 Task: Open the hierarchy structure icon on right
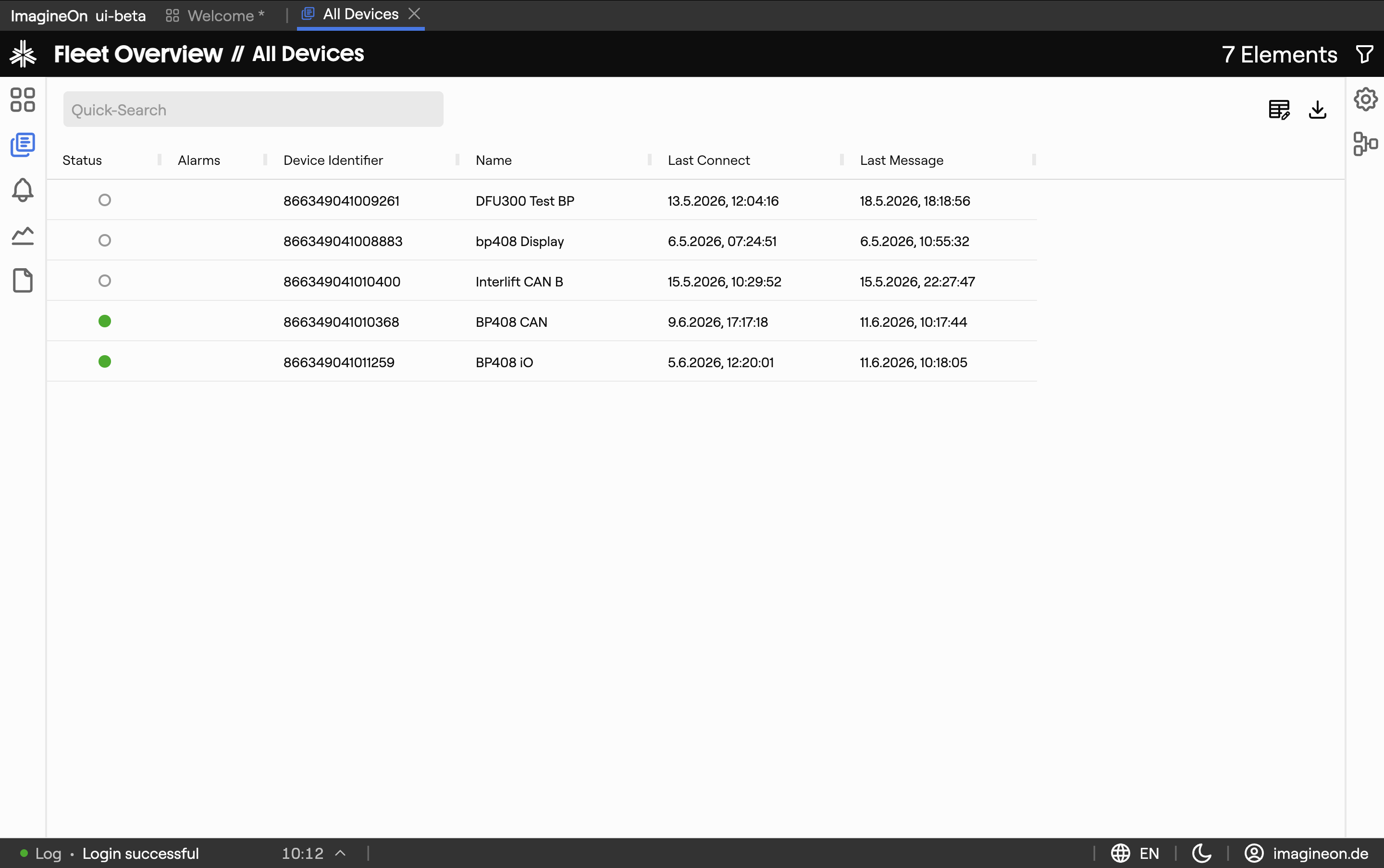1366,144
